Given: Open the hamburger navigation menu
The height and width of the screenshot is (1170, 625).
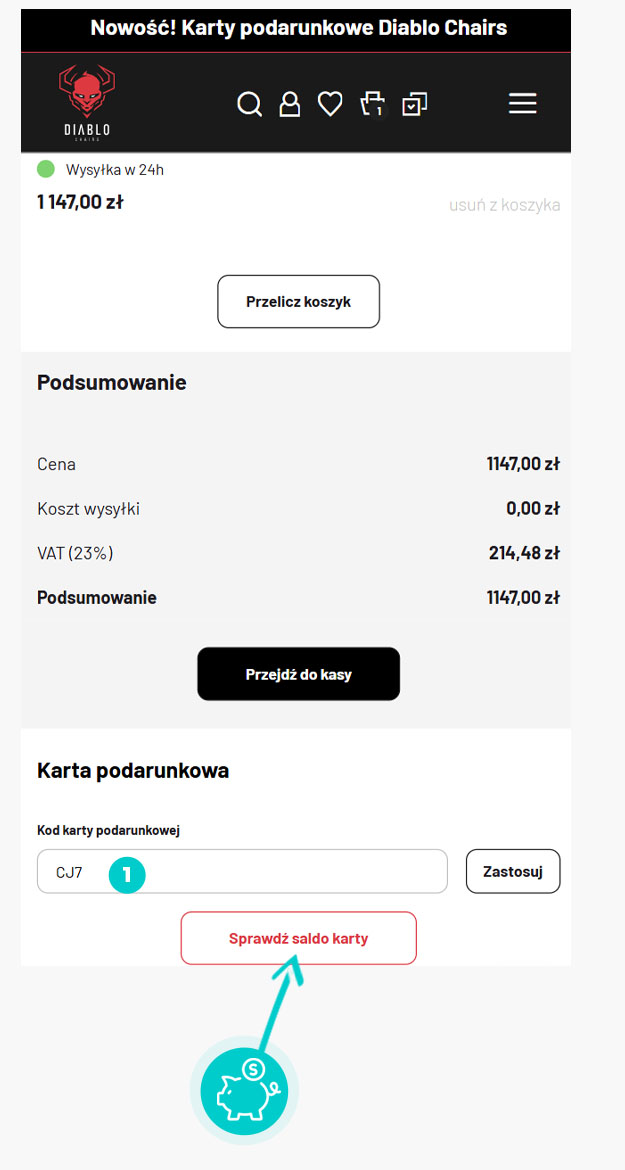Looking at the screenshot, I should point(522,103).
